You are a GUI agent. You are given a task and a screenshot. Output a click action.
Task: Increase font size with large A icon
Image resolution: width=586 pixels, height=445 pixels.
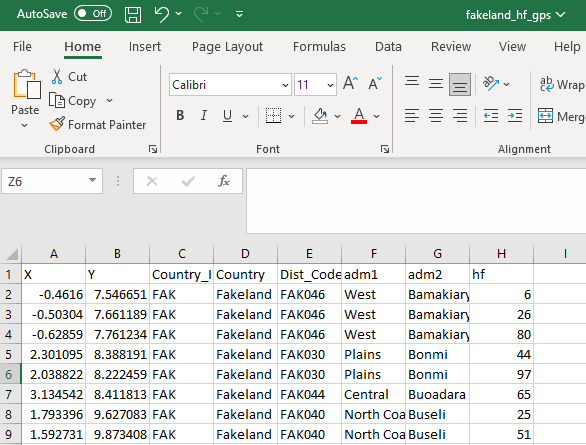351,84
